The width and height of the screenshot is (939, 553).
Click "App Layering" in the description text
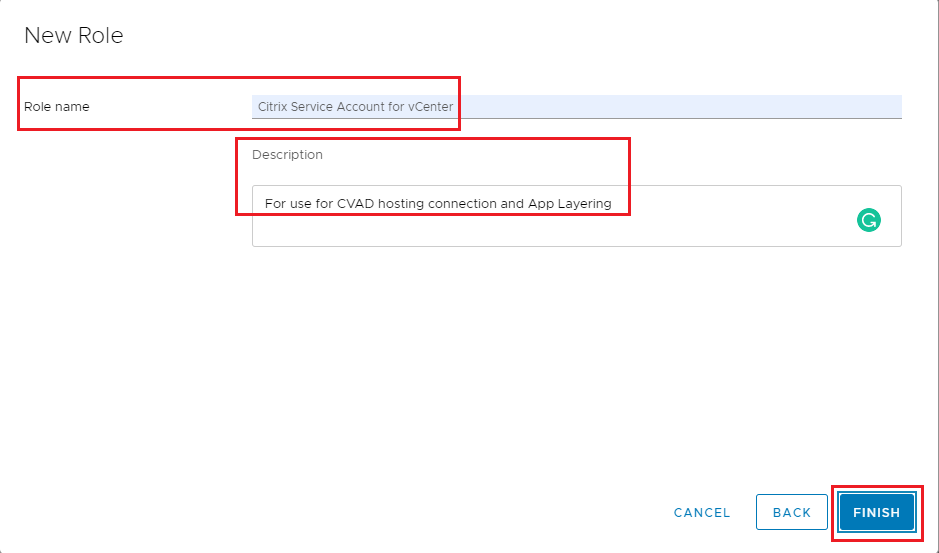569,204
